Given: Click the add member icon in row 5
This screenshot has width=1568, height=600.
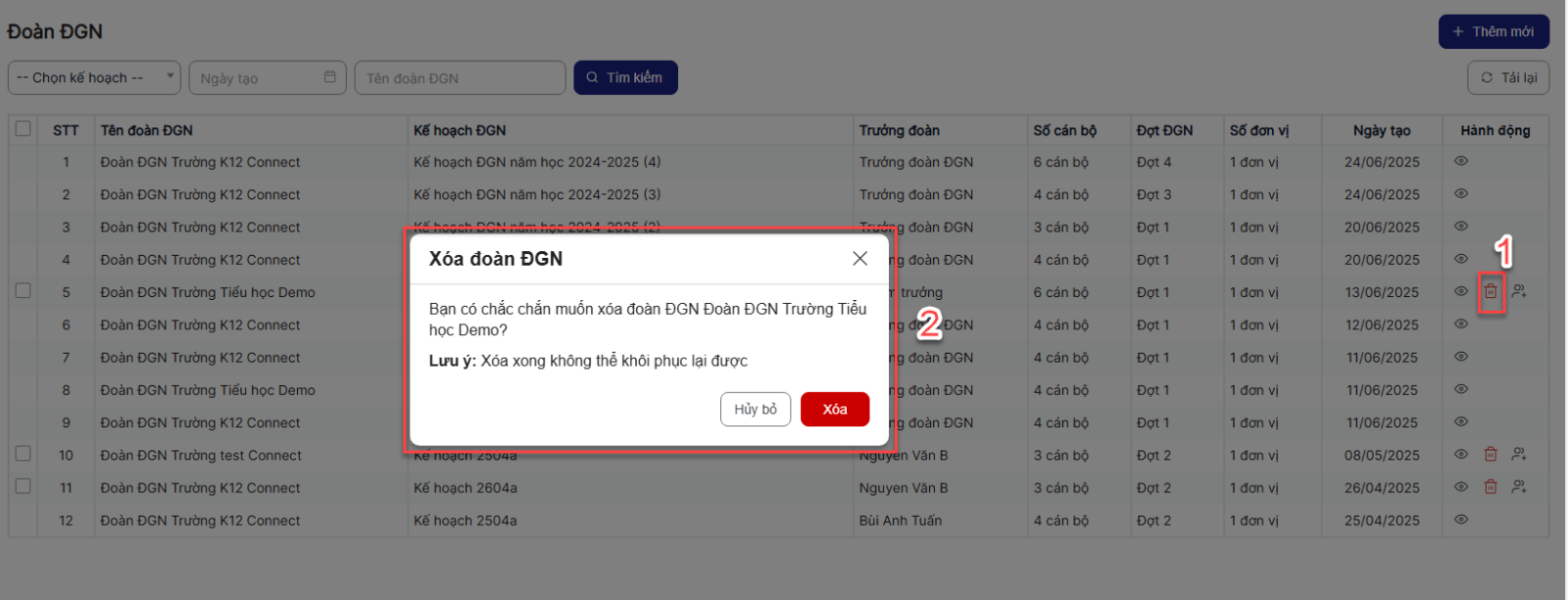Looking at the screenshot, I should 1518,291.
